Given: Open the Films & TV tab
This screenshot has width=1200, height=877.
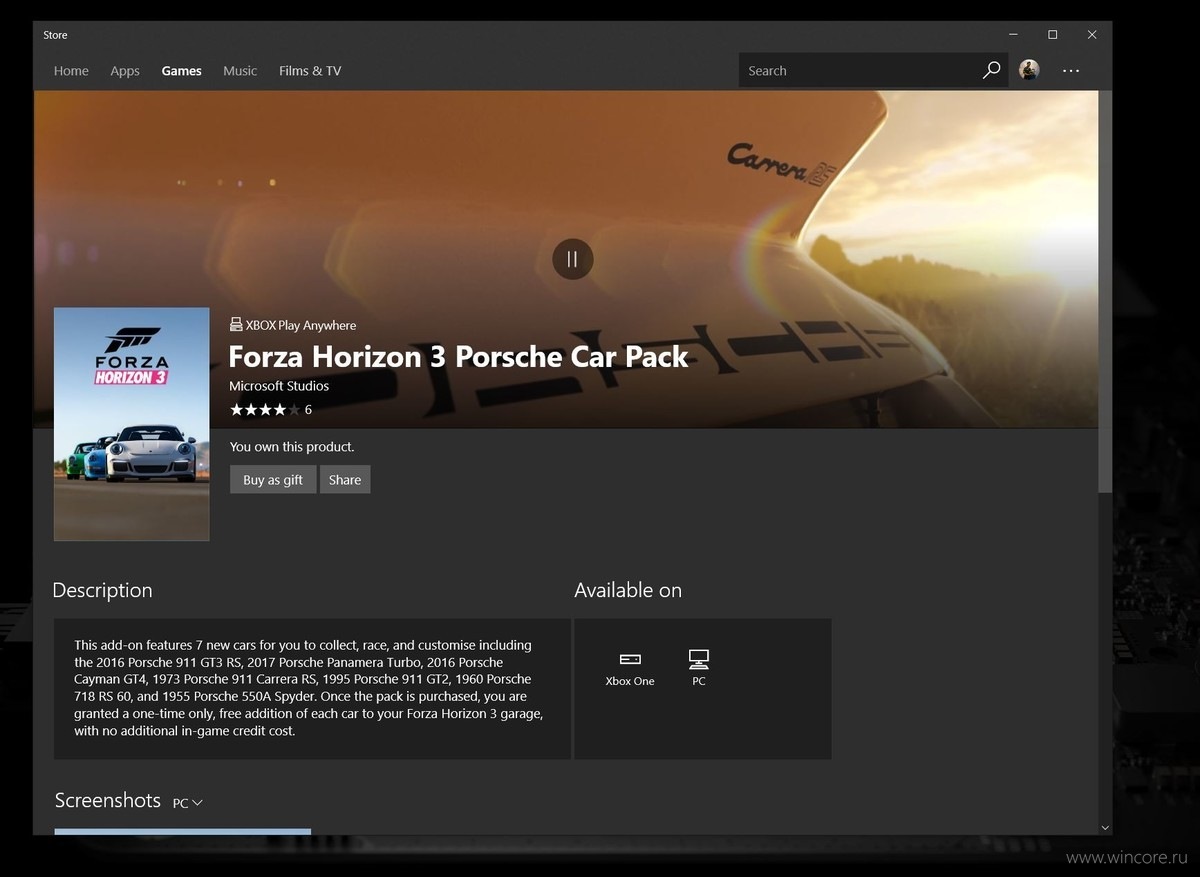Looking at the screenshot, I should coord(310,71).
